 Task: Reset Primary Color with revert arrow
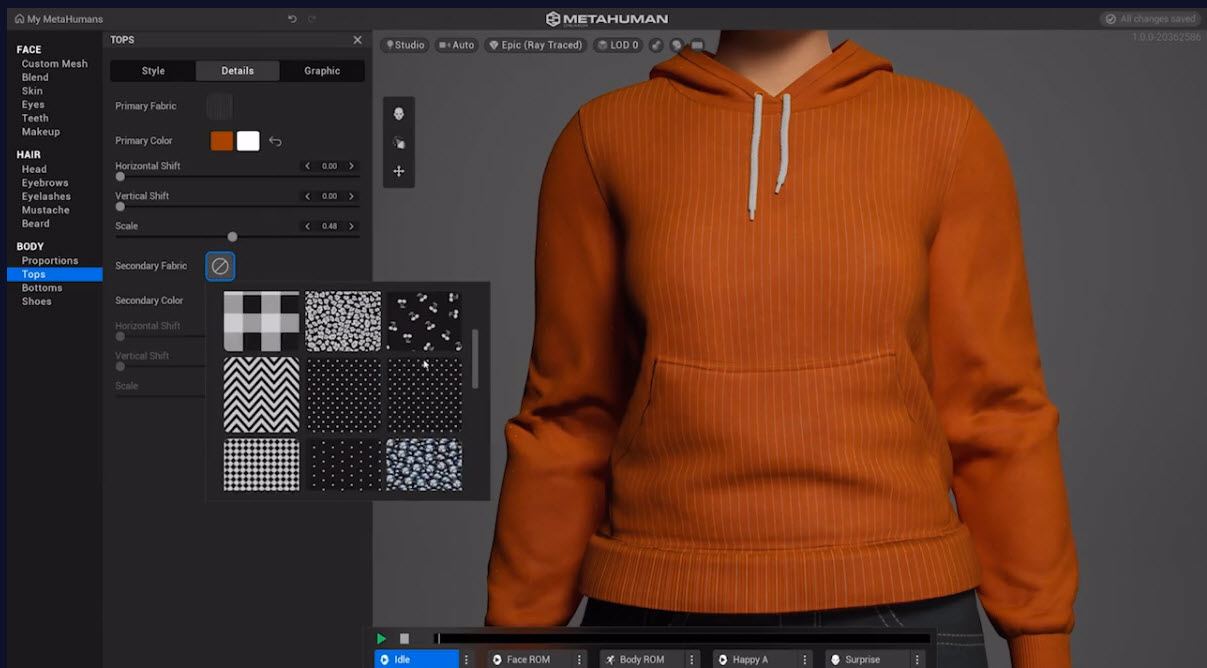[x=275, y=142]
